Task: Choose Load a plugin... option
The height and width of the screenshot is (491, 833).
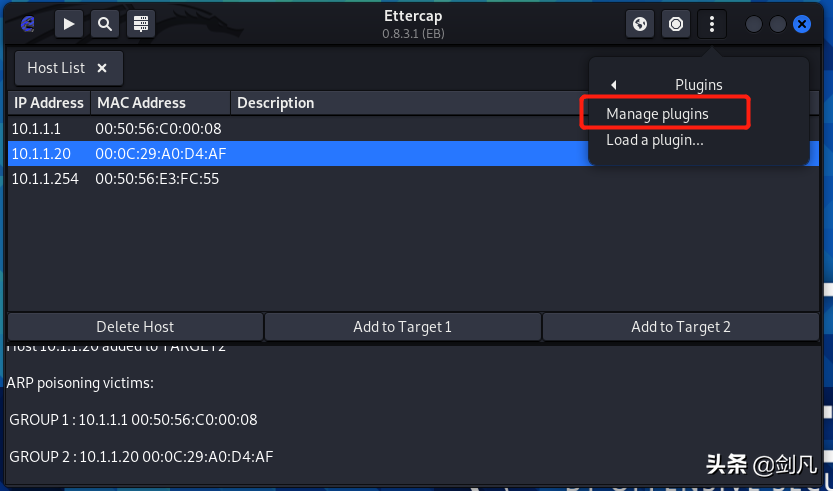Action: pos(655,140)
